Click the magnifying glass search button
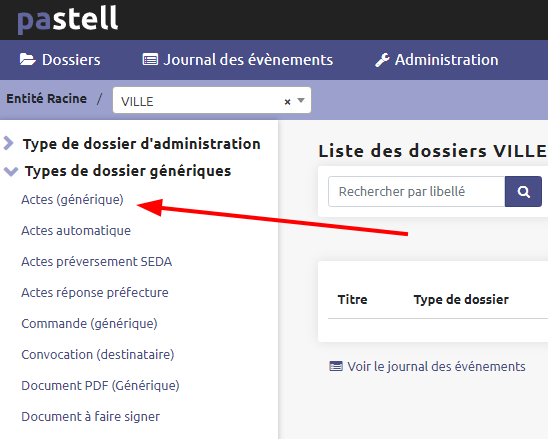The image size is (548, 439). pos(523,192)
